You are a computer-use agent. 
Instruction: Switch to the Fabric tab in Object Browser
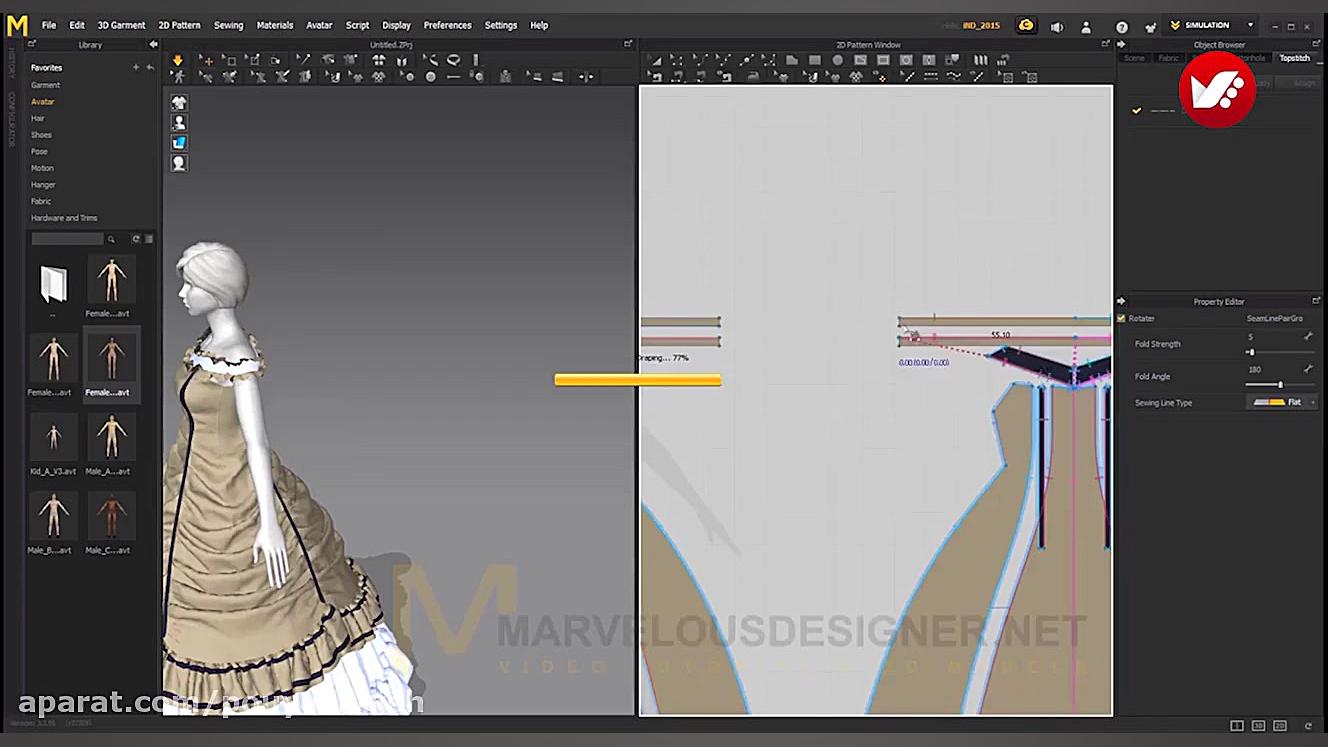[1168, 58]
